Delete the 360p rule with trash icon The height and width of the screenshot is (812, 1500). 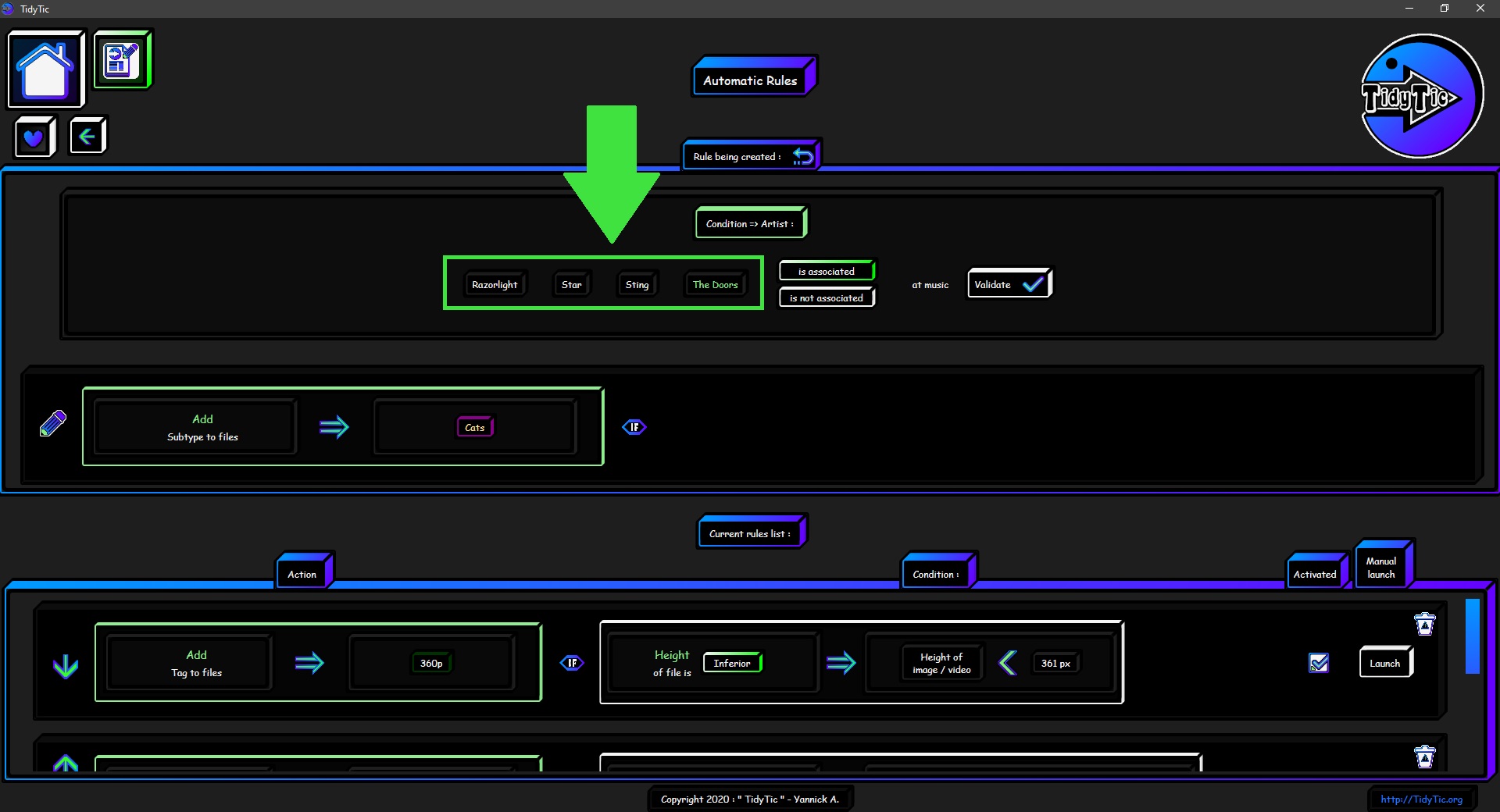(x=1425, y=624)
